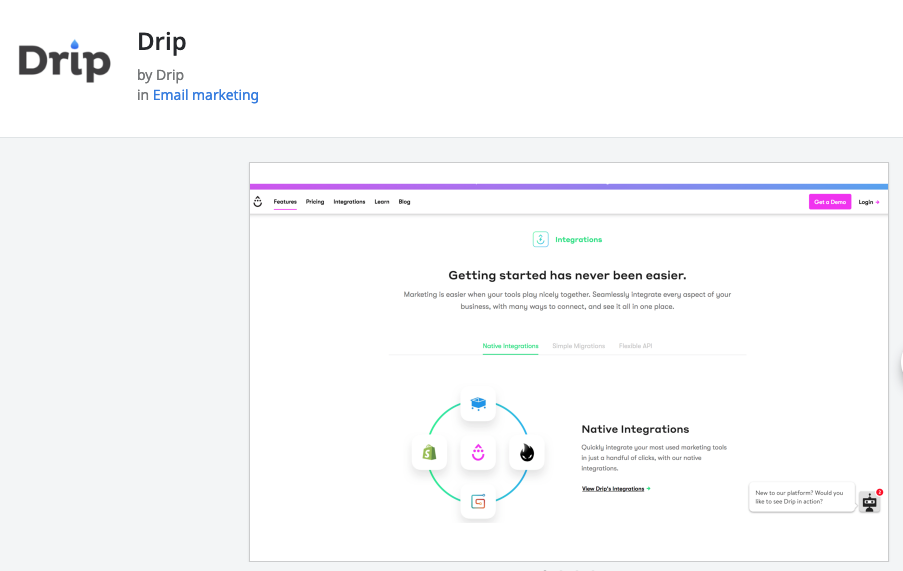The image size is (903, 571).
Task: Click the Shopify bag icon
Action: pyautogui.click(x=429, y=453)
